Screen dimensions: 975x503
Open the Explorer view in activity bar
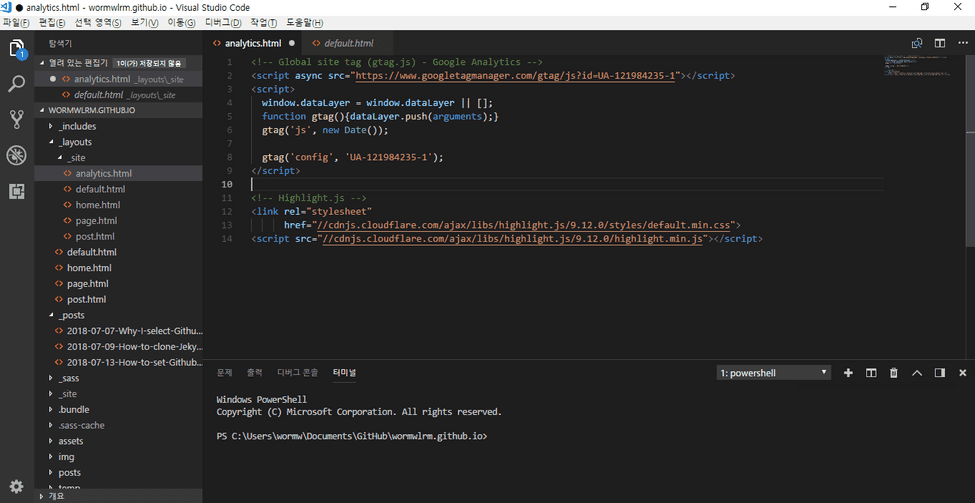pos(16,49)
